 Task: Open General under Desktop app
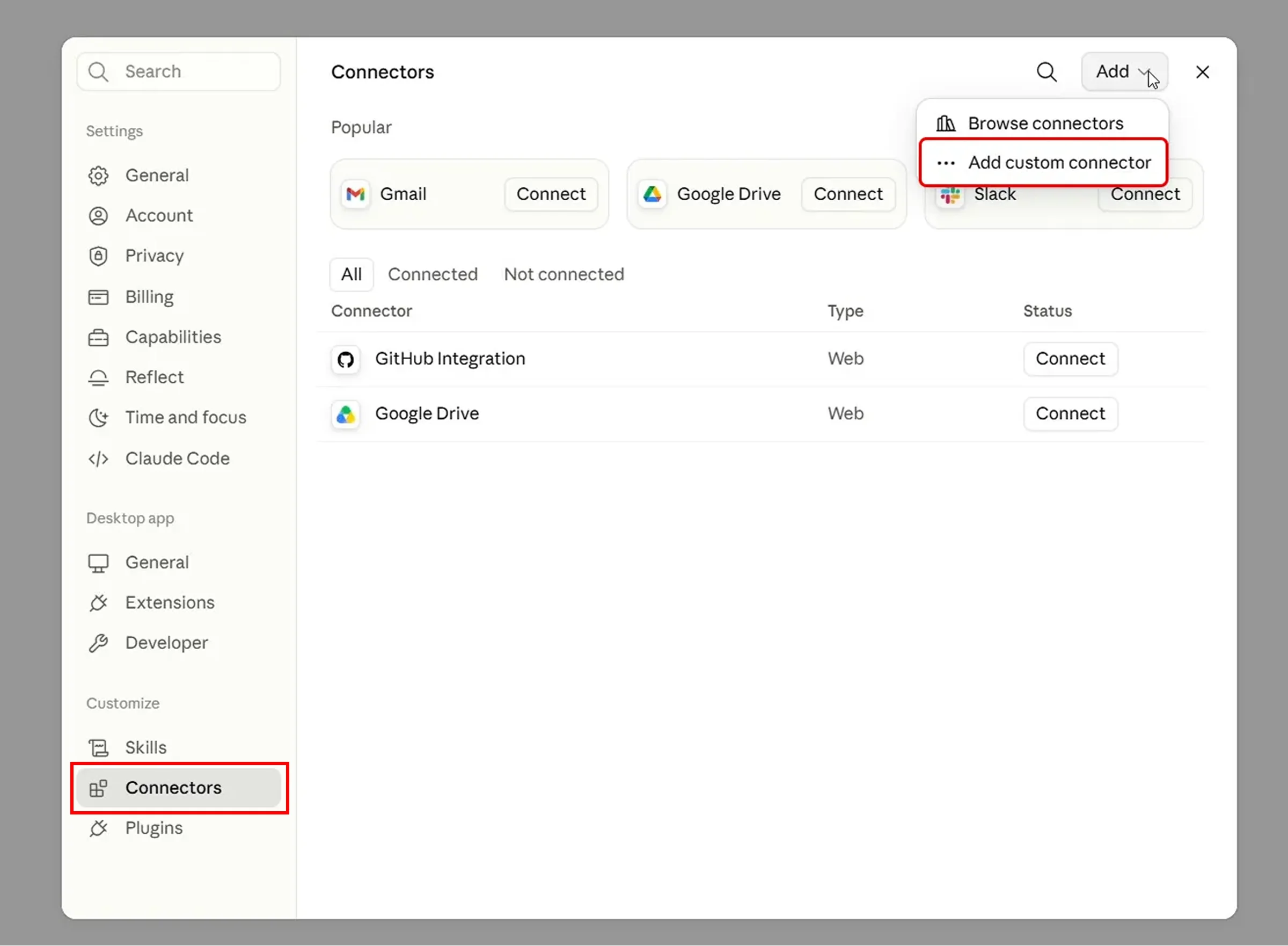click(x=179, y=562)
